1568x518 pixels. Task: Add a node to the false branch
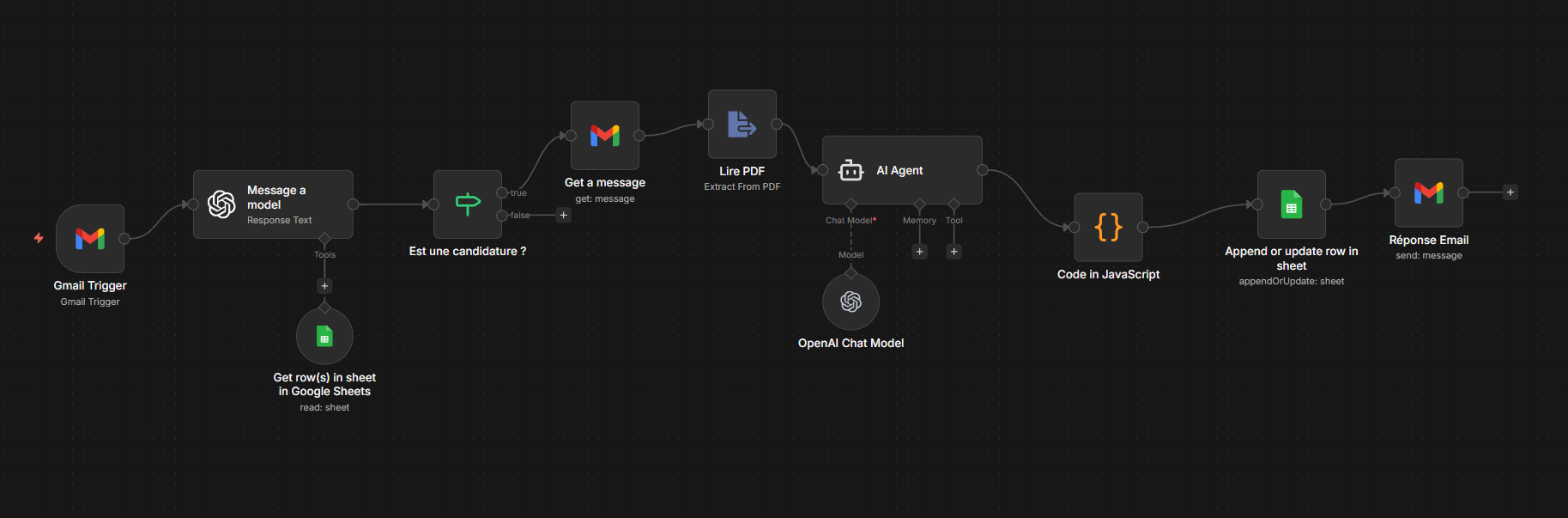click(564, 216)
